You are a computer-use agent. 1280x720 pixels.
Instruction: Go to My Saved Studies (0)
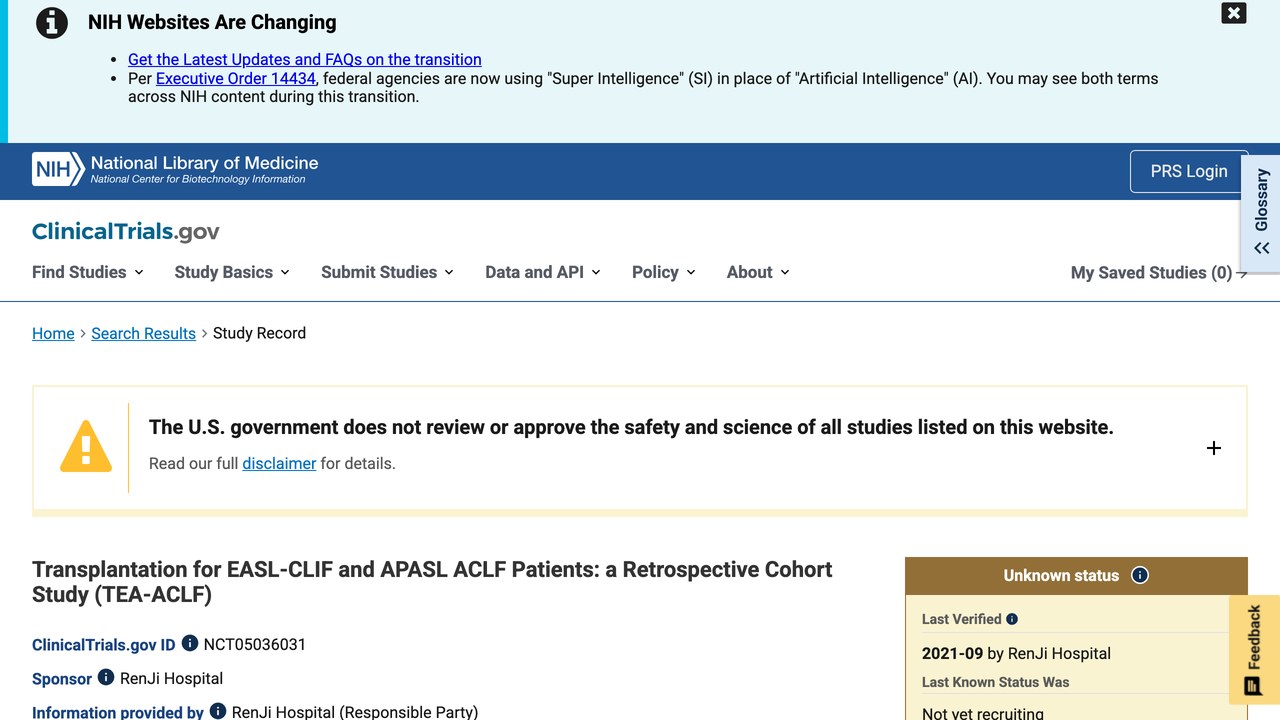pyautogui.click(x=1159, y=273)
